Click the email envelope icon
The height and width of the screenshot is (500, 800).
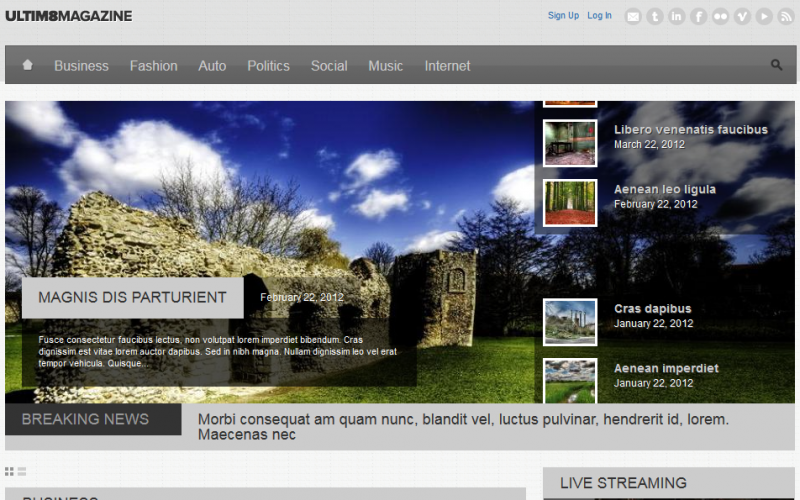pos(633,16)
